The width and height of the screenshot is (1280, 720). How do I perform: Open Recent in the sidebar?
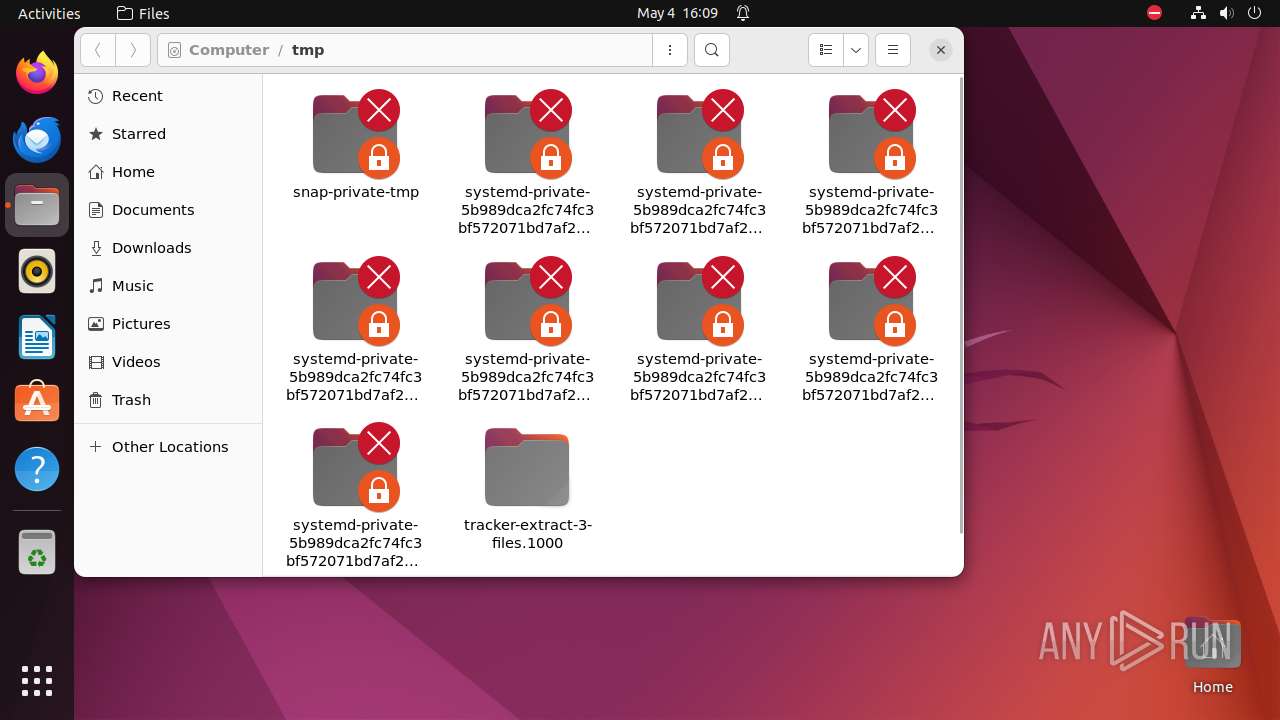tap(168, 96)
